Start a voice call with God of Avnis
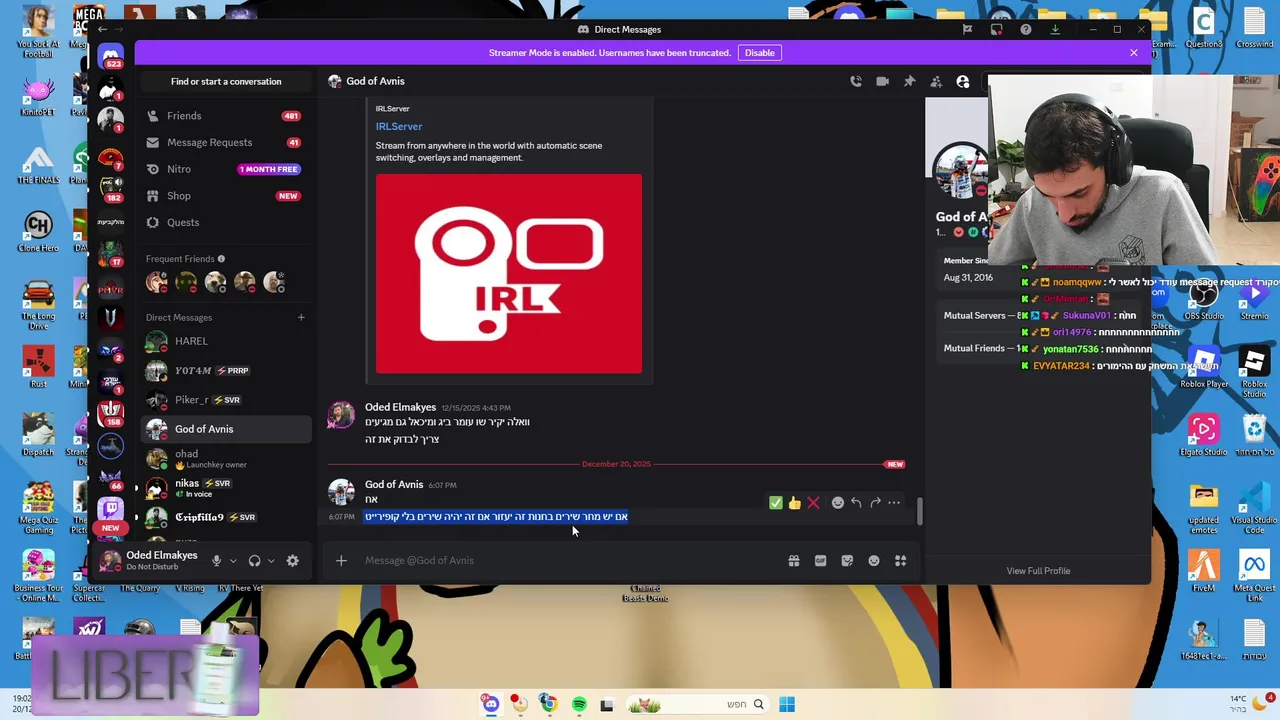Image resolution: width=1280 pixels, height=720 pixels. [x=856, y=81]
